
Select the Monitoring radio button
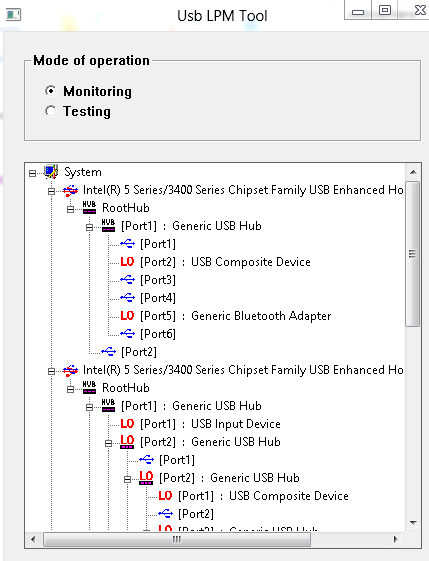[51, 91]
